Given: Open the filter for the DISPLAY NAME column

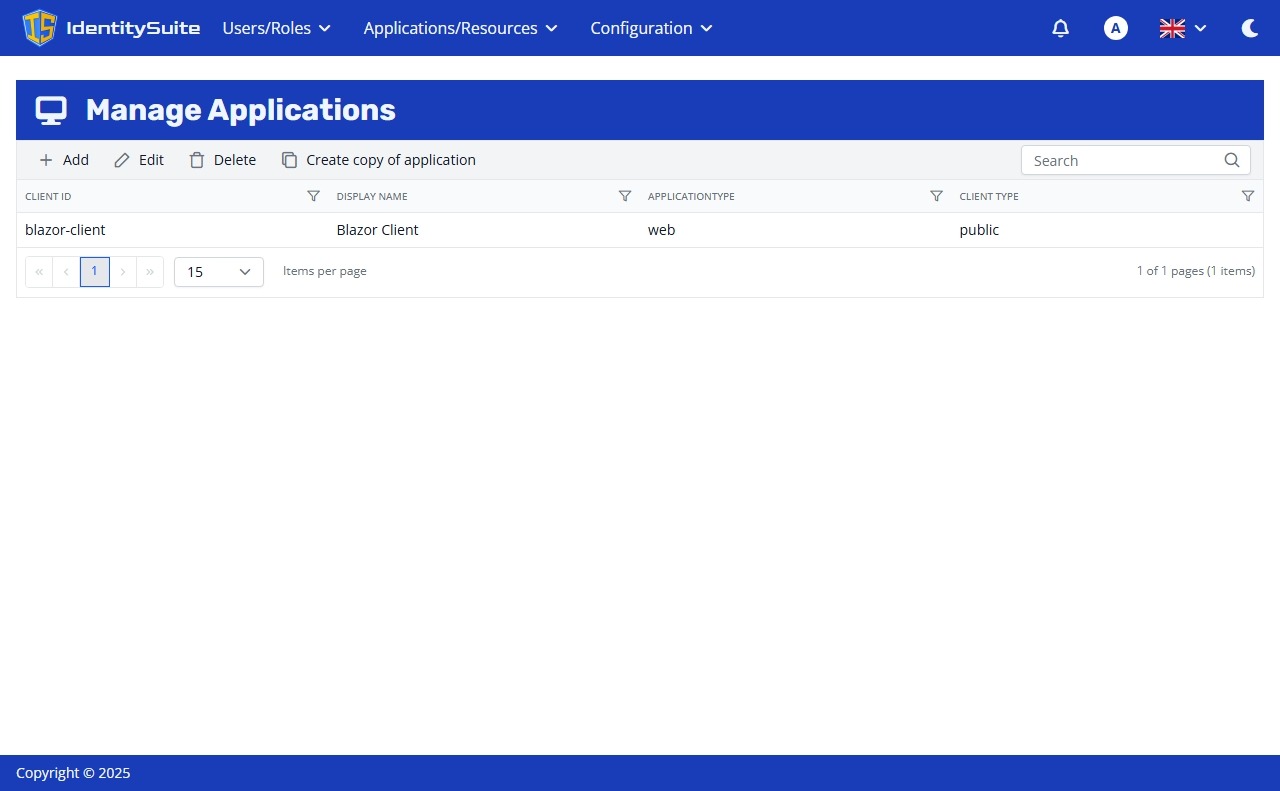Looking at the screenshot, I should pos(625,196).
